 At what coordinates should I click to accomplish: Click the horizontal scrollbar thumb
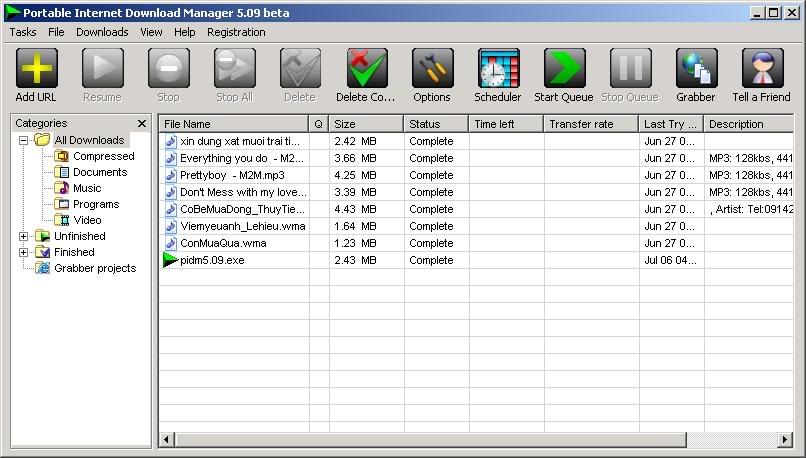[431, 439]
